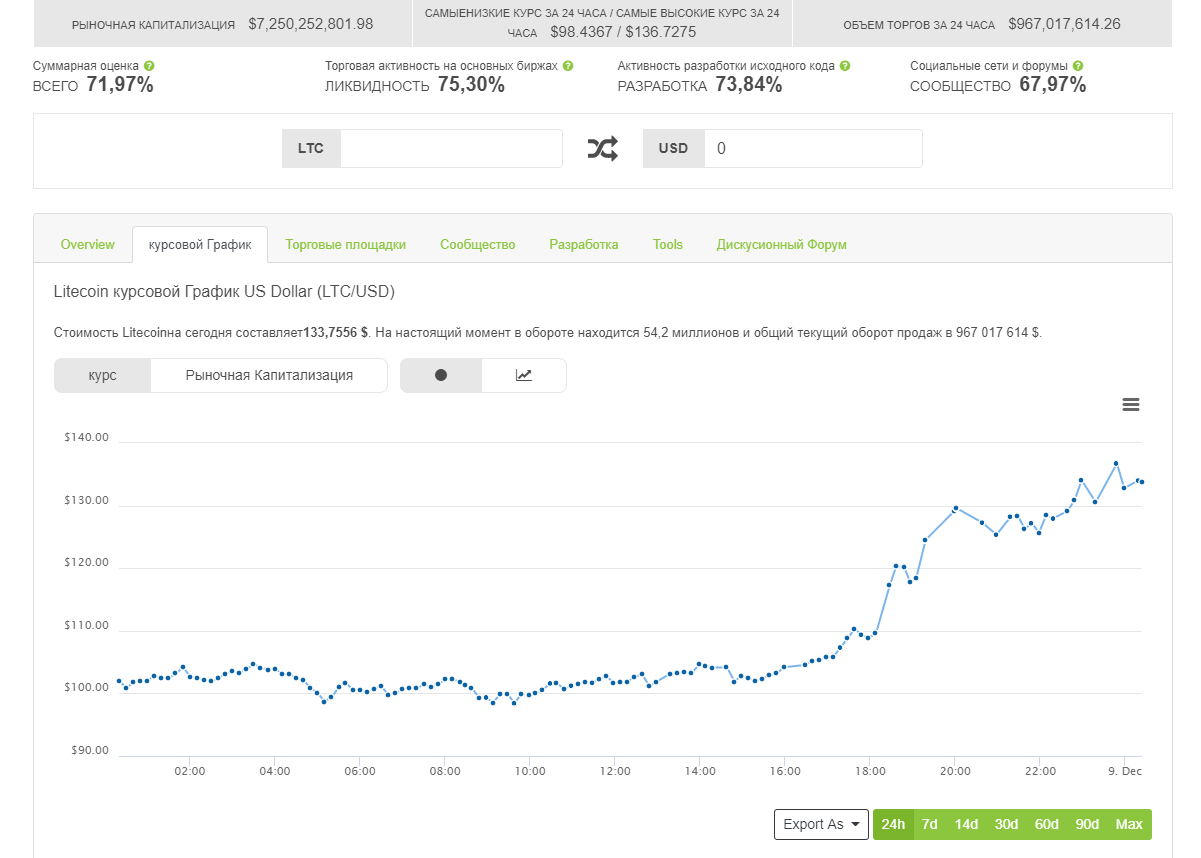The width and height of the screenshot is (1201, 858).
Task: Select the курсовой График tab
Action: [x=200, y=245]
